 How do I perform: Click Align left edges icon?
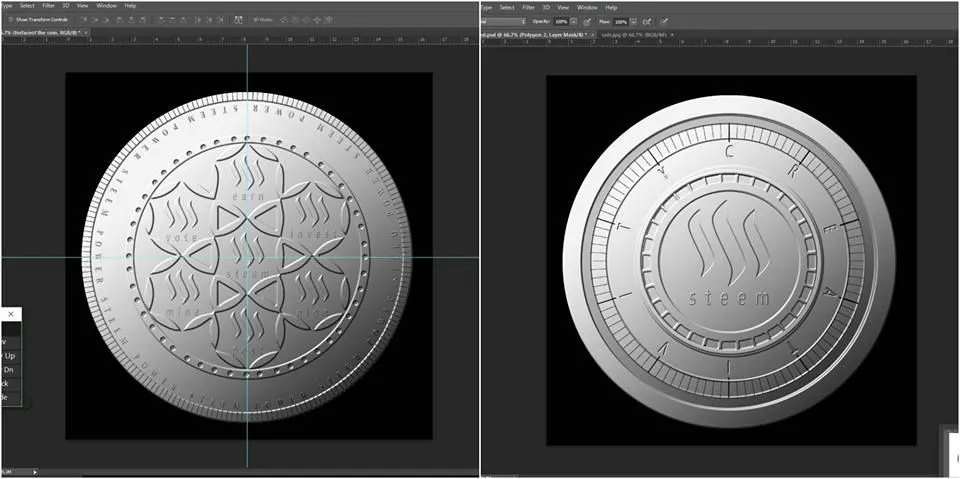(119, 20)
